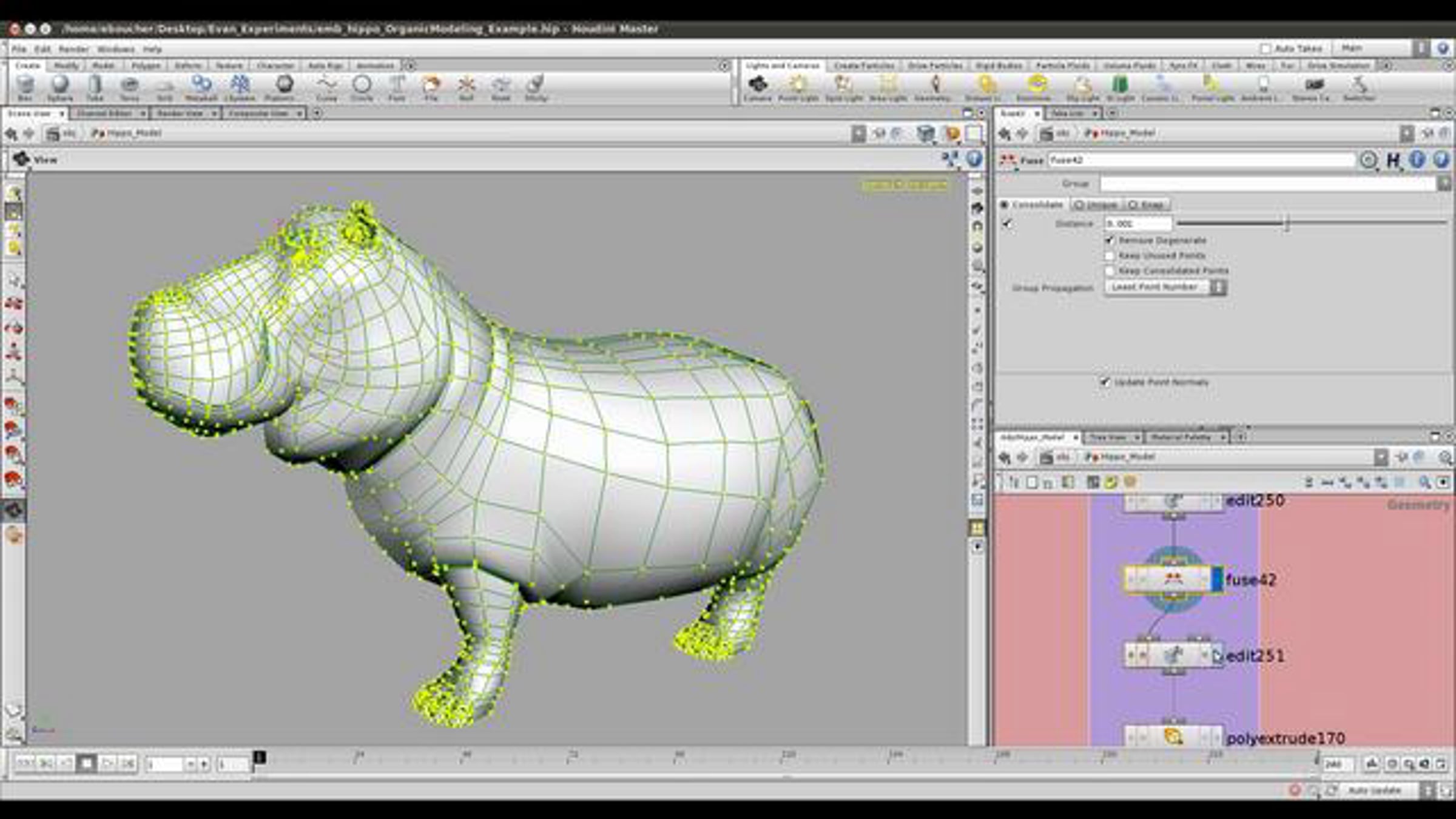Add an Area Light from the shelf
This screenshot has width=1456, height=819.
(x=888, y=87)
